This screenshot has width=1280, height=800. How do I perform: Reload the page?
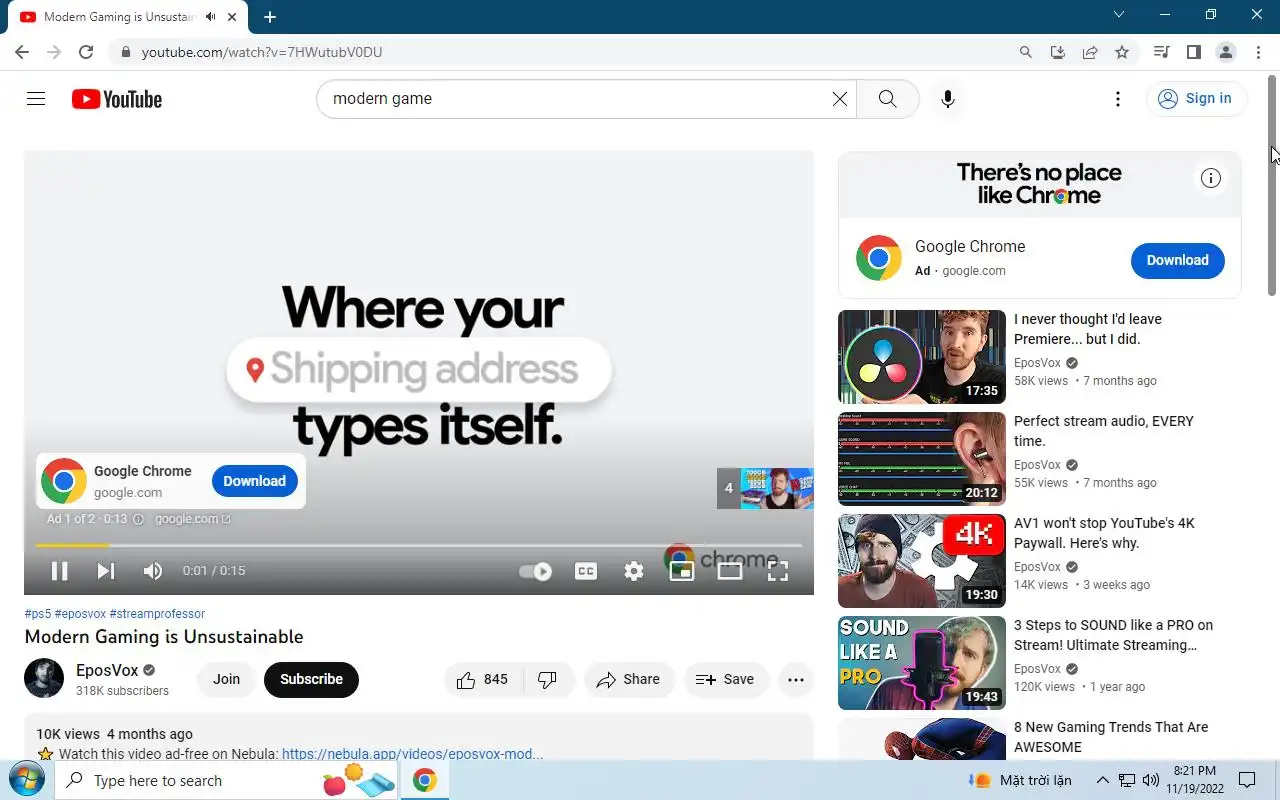(86, 52)
